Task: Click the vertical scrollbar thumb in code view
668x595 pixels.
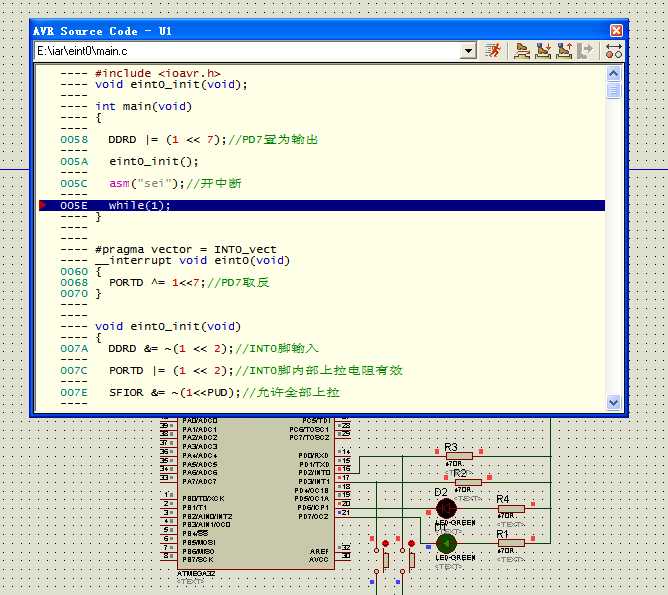Action: click(x=614, y=90)
